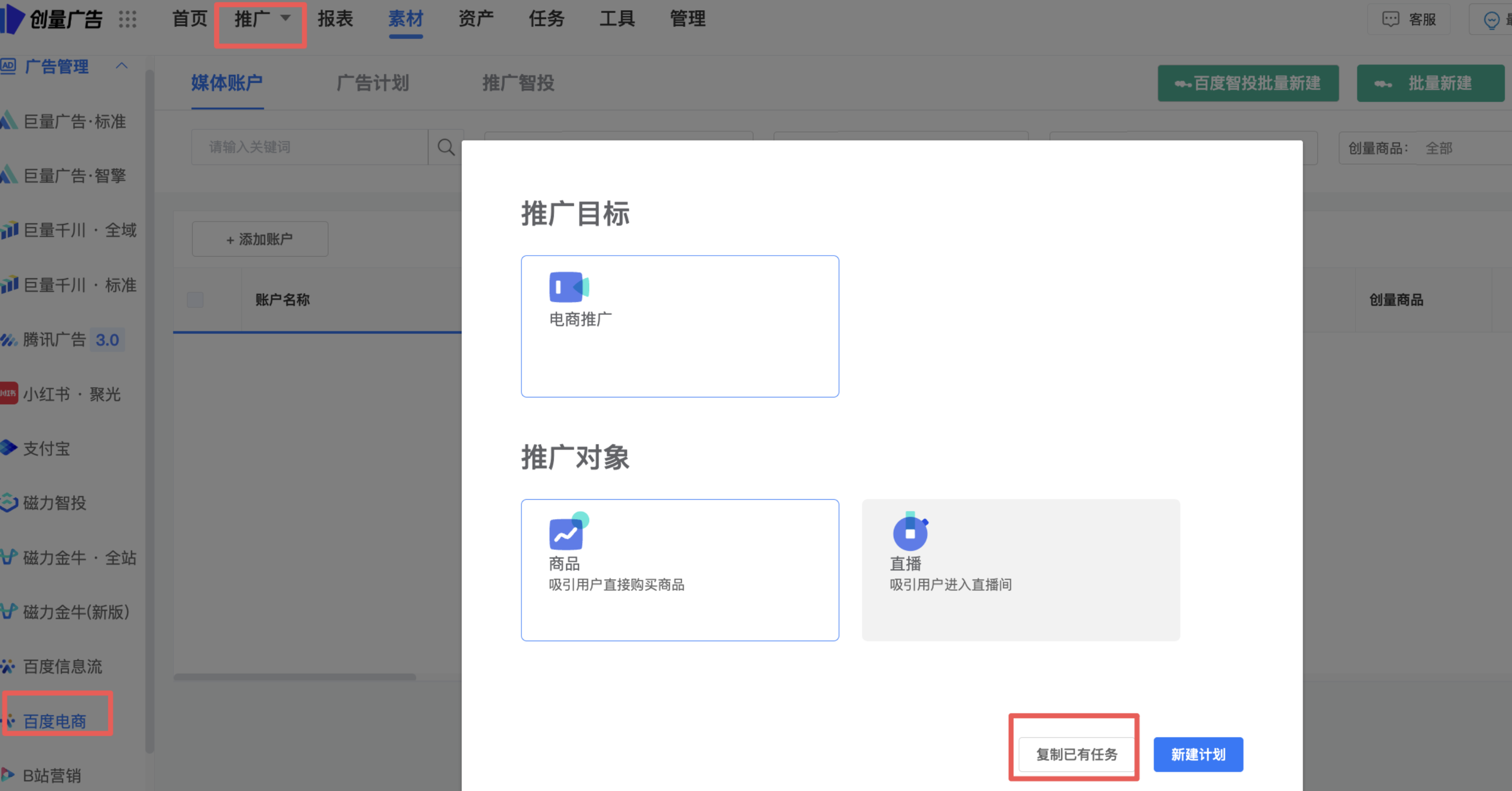Click the 直播 live stream icon
Viewport: 1512px width, 791px height.
[x=910, y=531]
